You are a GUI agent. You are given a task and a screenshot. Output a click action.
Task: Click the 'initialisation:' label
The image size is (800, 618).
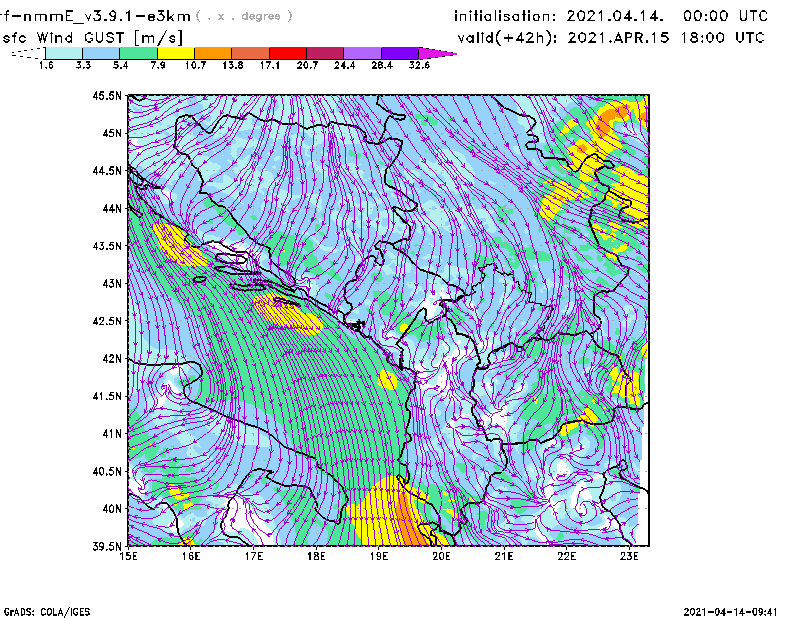click(505, 16)
